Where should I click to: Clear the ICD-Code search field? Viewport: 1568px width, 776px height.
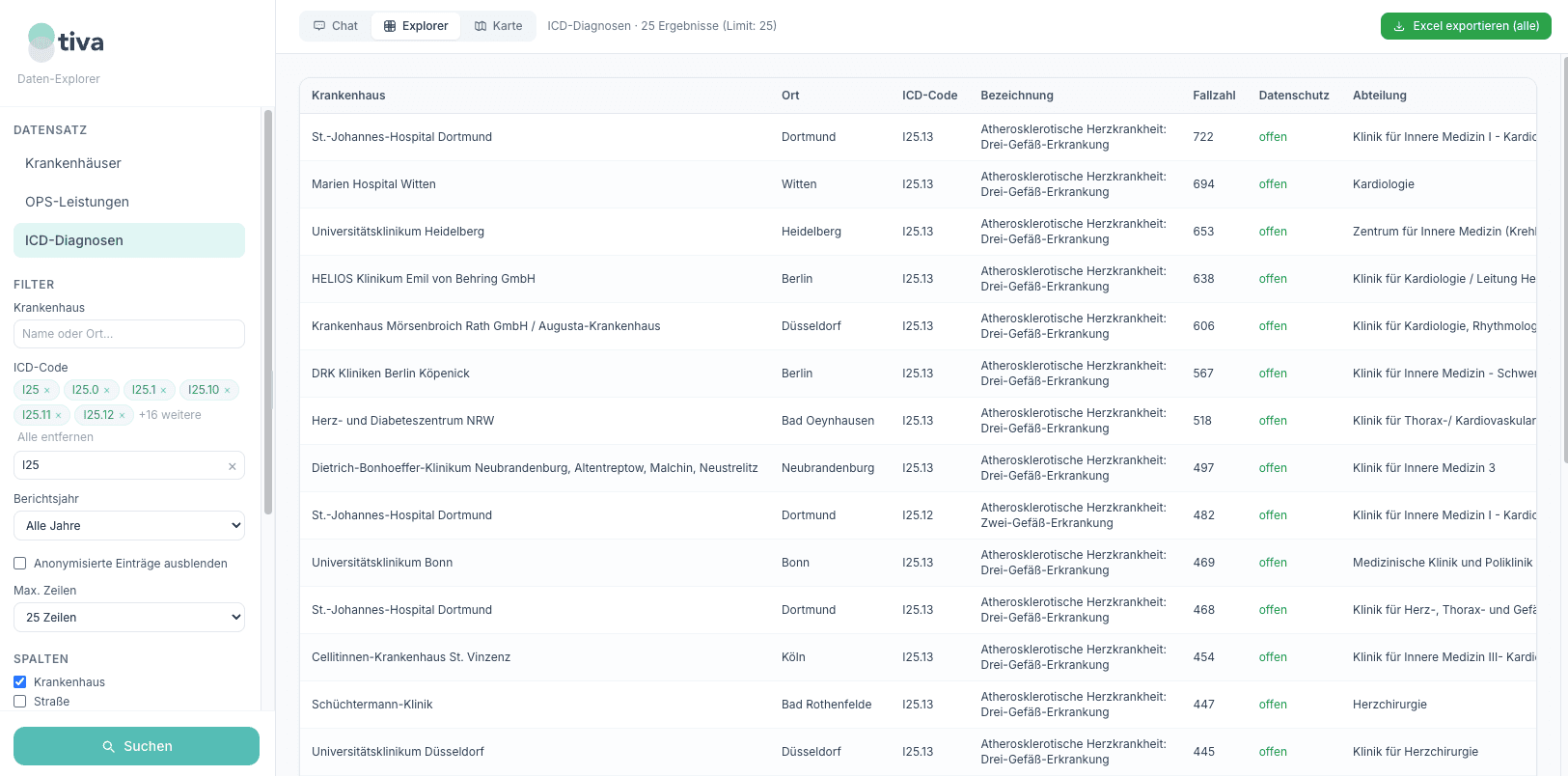coord(232,466)
